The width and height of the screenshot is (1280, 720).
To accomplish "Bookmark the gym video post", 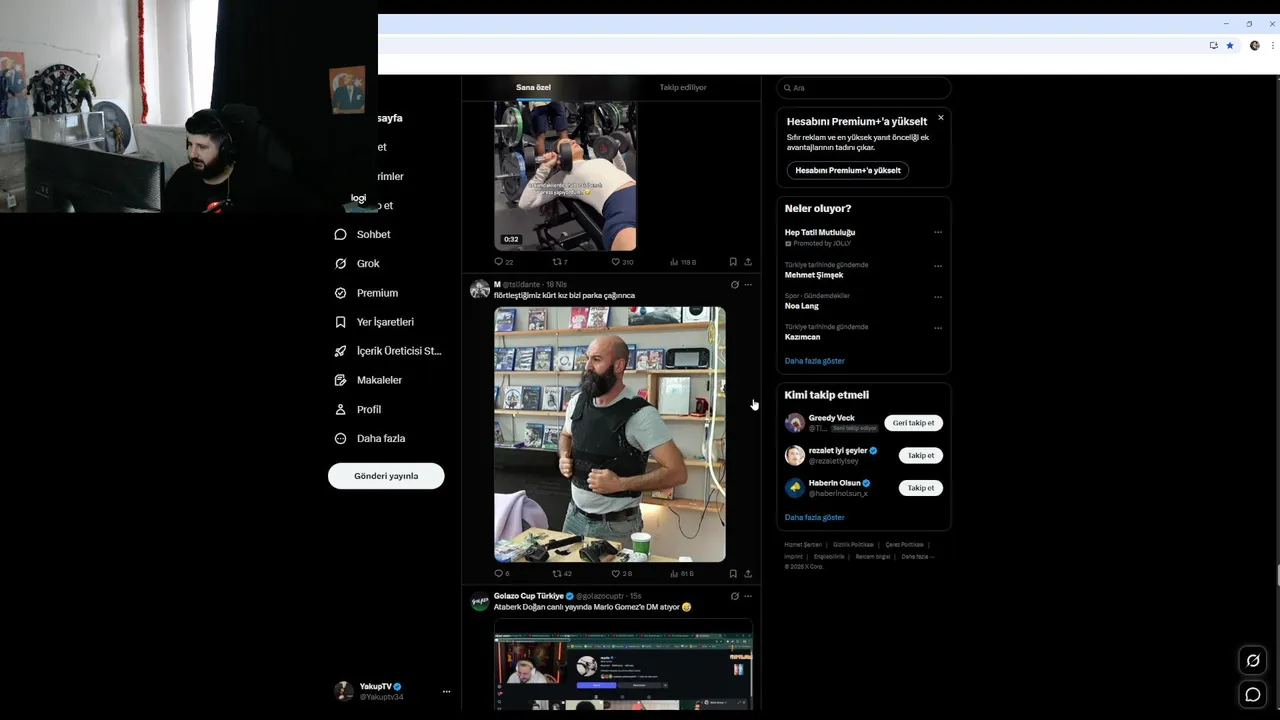I will tap(733, 262).
